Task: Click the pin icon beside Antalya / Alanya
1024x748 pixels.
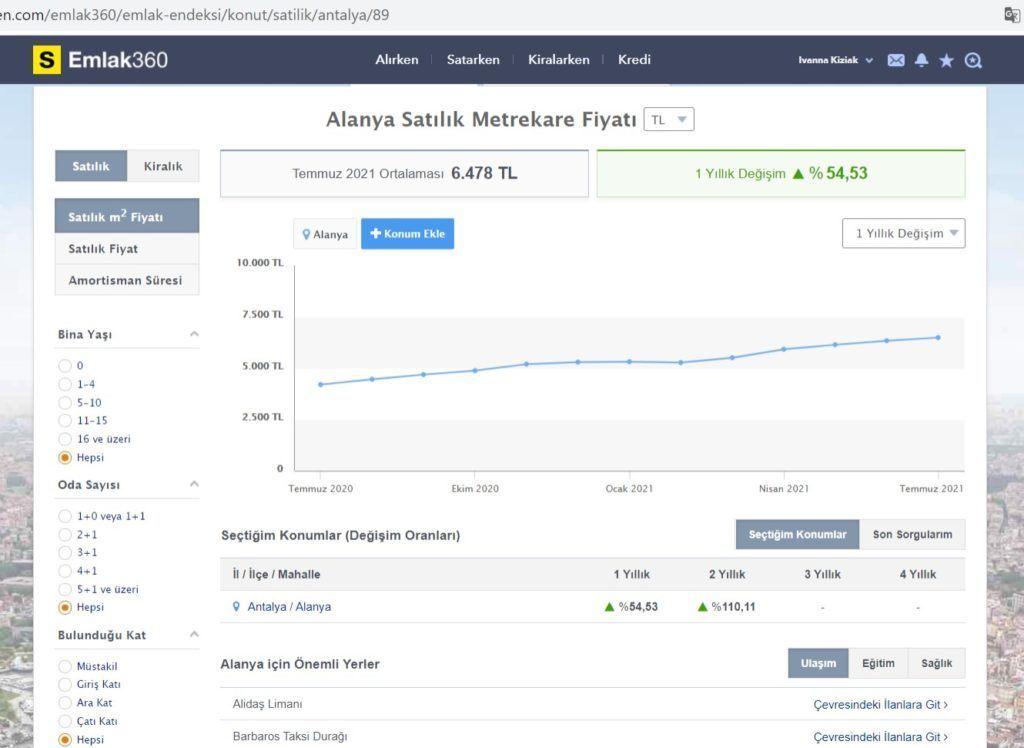Action: coord(236,607)
